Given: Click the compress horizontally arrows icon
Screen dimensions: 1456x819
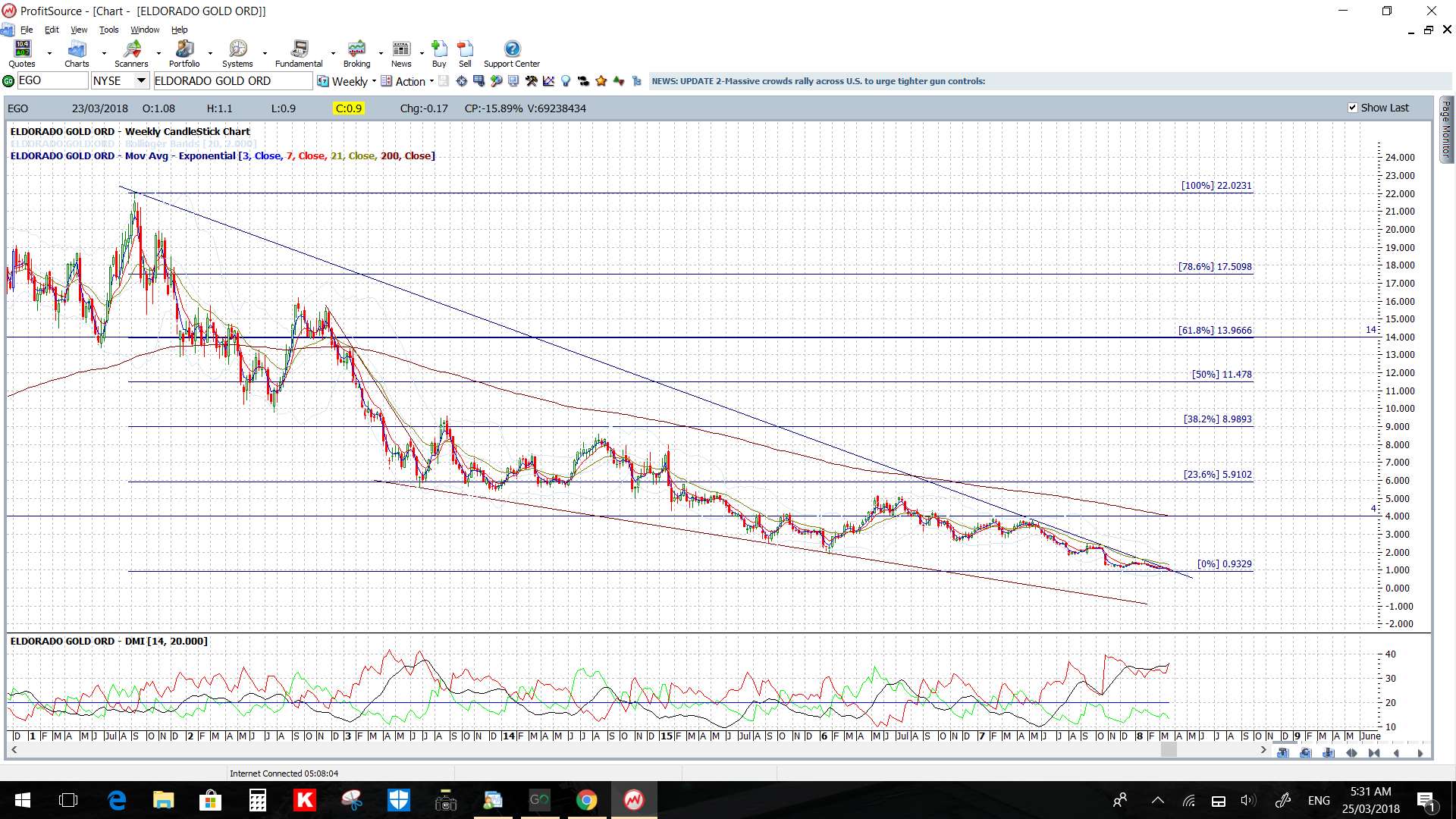Looking at the screenshot, I should point(1374,753).
